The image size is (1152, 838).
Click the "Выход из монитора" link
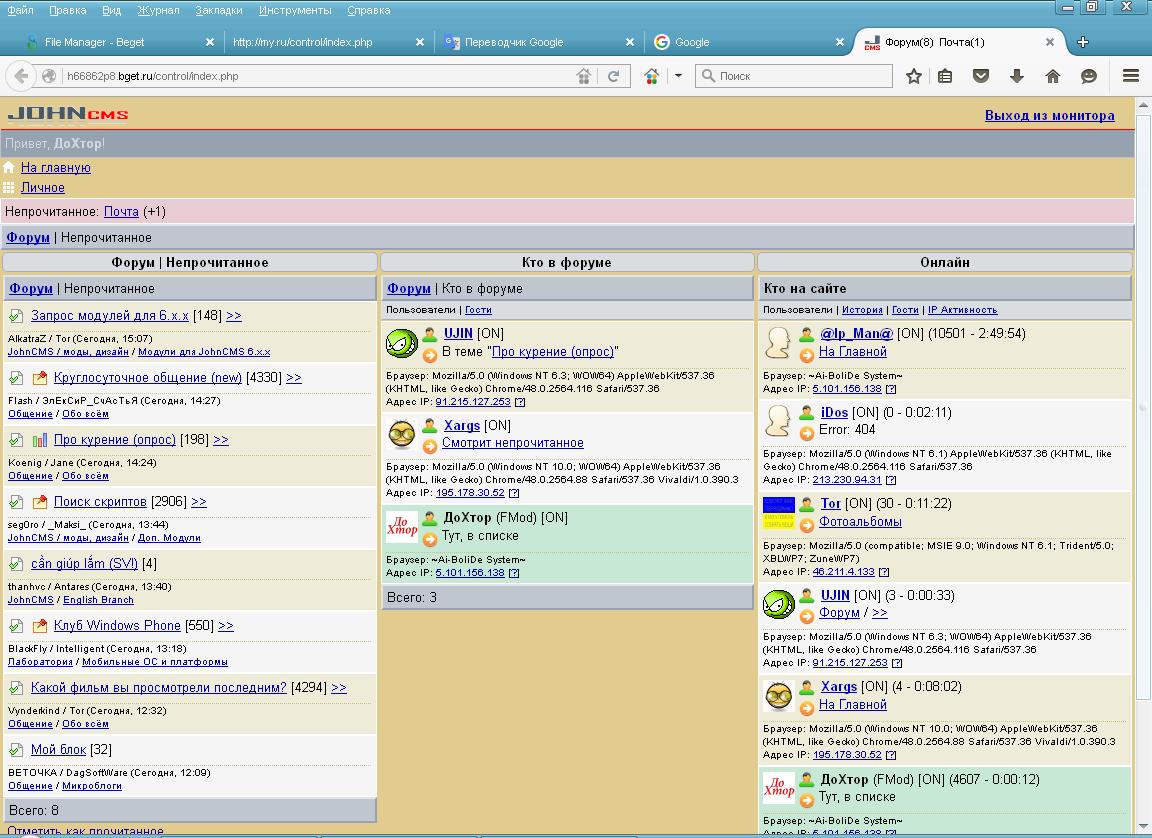coord(1049,116)
